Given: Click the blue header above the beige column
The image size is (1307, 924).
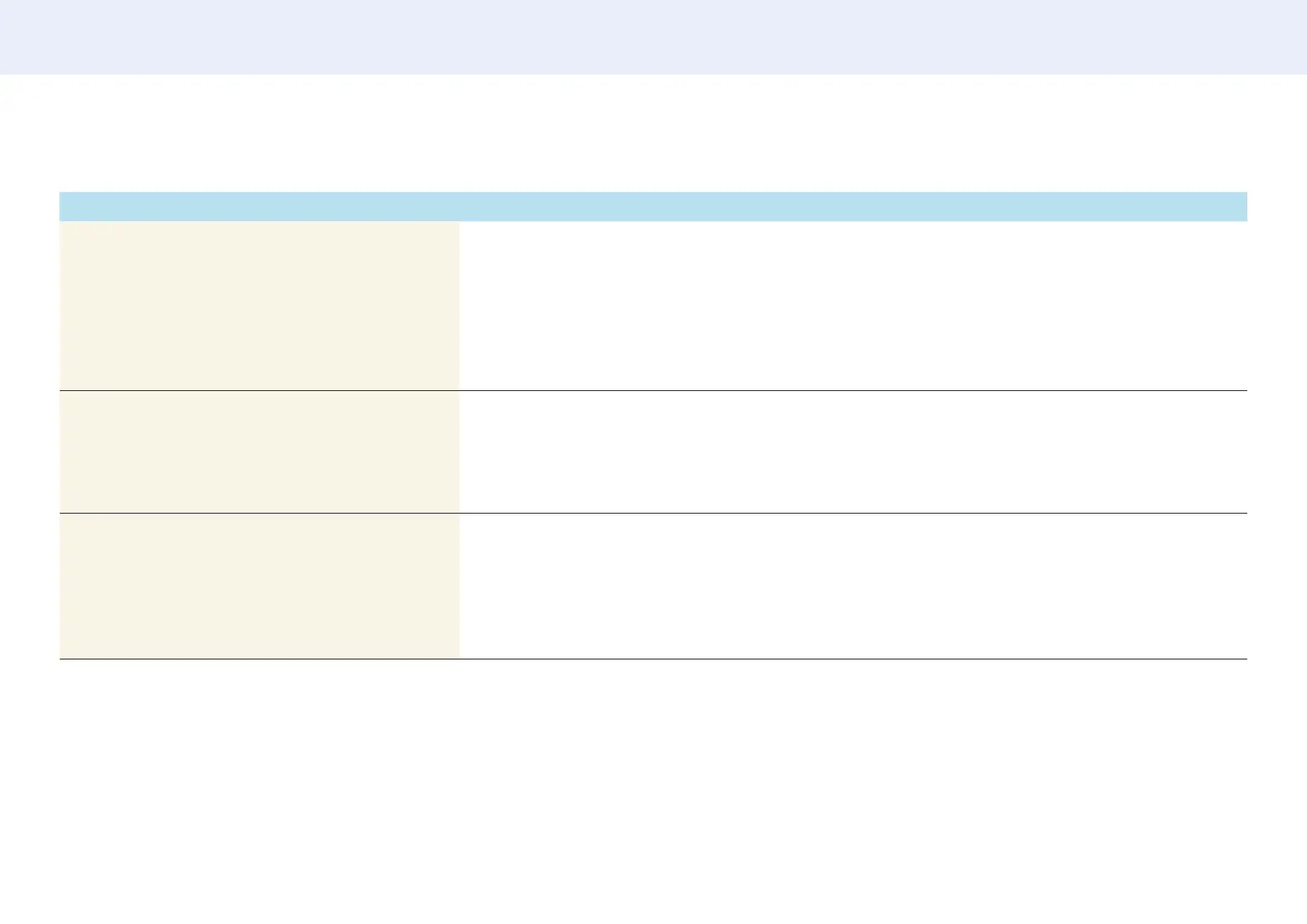Looking at the screenshot, I should click(259, 206).
